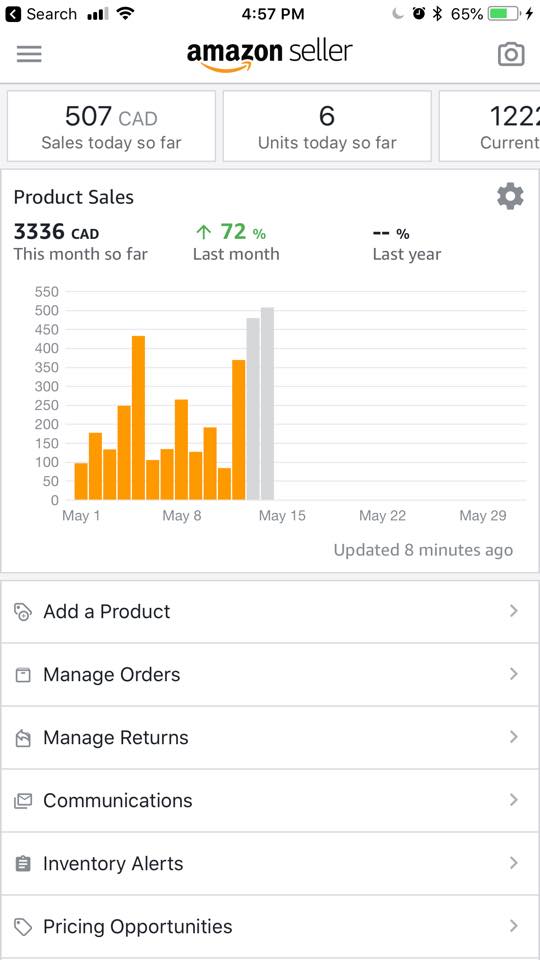Tap the Pricing Opportunities tag icon
Screen dimensions: 540x960
point(23,927)
